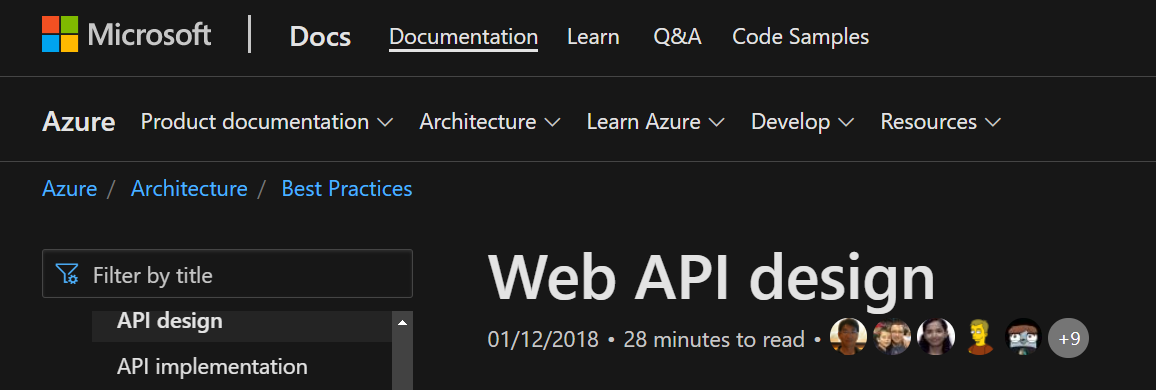Open the Learn tab
The width and height of the screenshot is (1156, 390).
click(x=593, y=36)
